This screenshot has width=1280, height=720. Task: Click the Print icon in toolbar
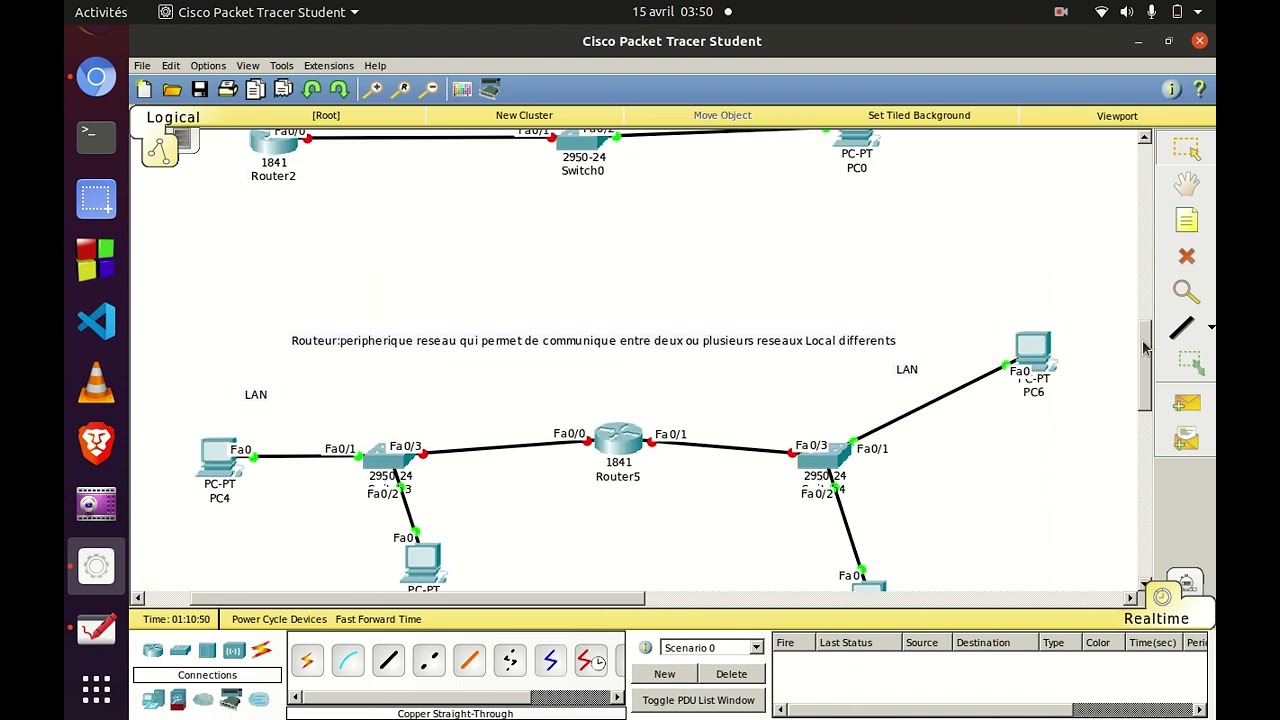pyautogui.click(x=228, y=89)
